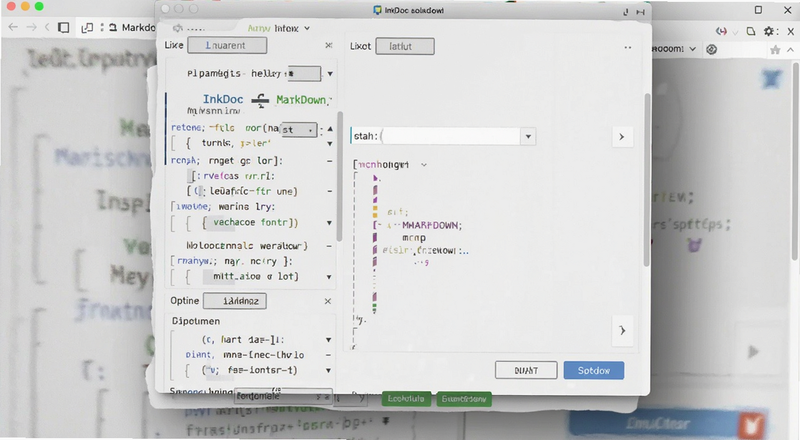Select the InkDoc label
The image size is (800, 440).
click(223, 100)
